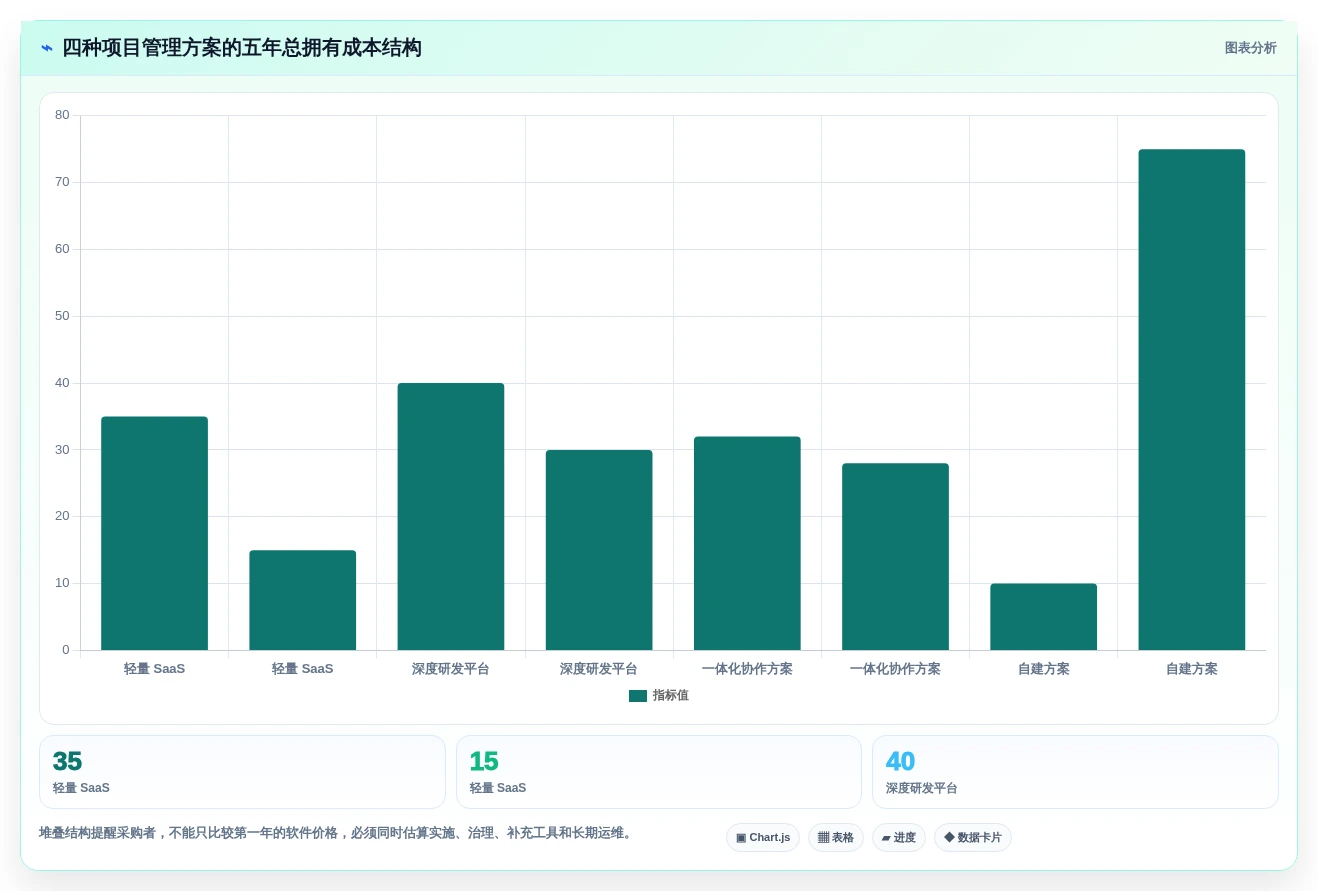The image size is (1318, 891).
Task: Open the 深度研发平台 stat card showing 40
Action: (1075, 772)
